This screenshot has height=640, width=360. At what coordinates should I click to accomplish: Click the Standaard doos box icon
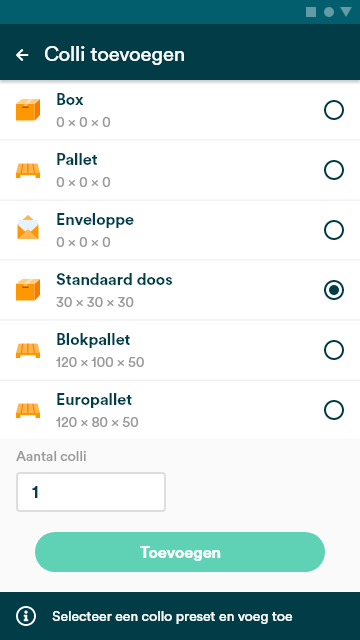pos(28,290)
